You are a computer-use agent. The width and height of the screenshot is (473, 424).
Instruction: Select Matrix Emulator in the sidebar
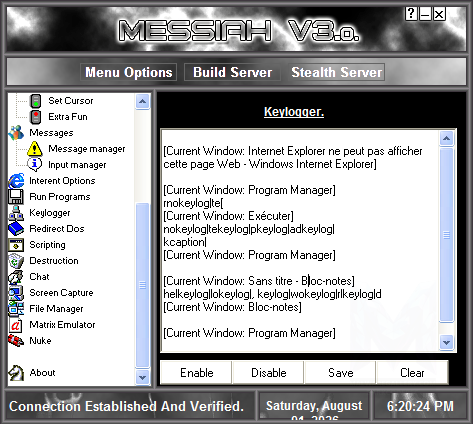[62, 325]
